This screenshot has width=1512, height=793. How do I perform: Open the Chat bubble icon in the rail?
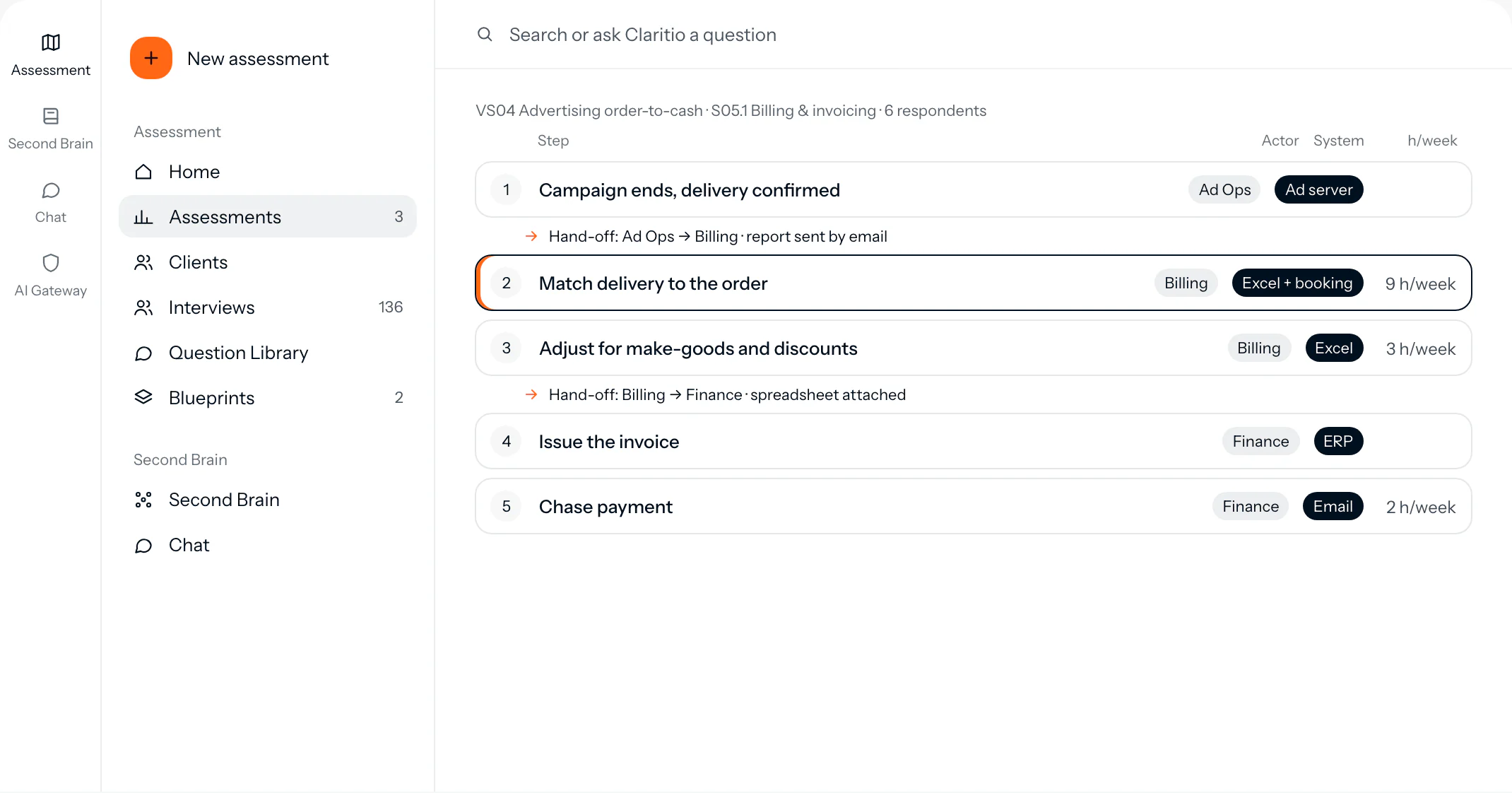tap(51, 190)
